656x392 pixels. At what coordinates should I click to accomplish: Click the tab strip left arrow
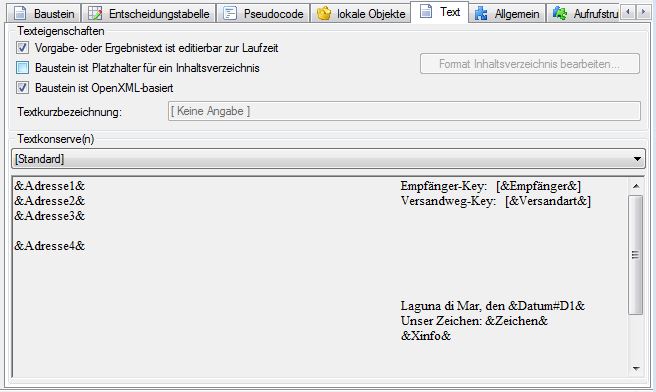(x=628, y=12)
